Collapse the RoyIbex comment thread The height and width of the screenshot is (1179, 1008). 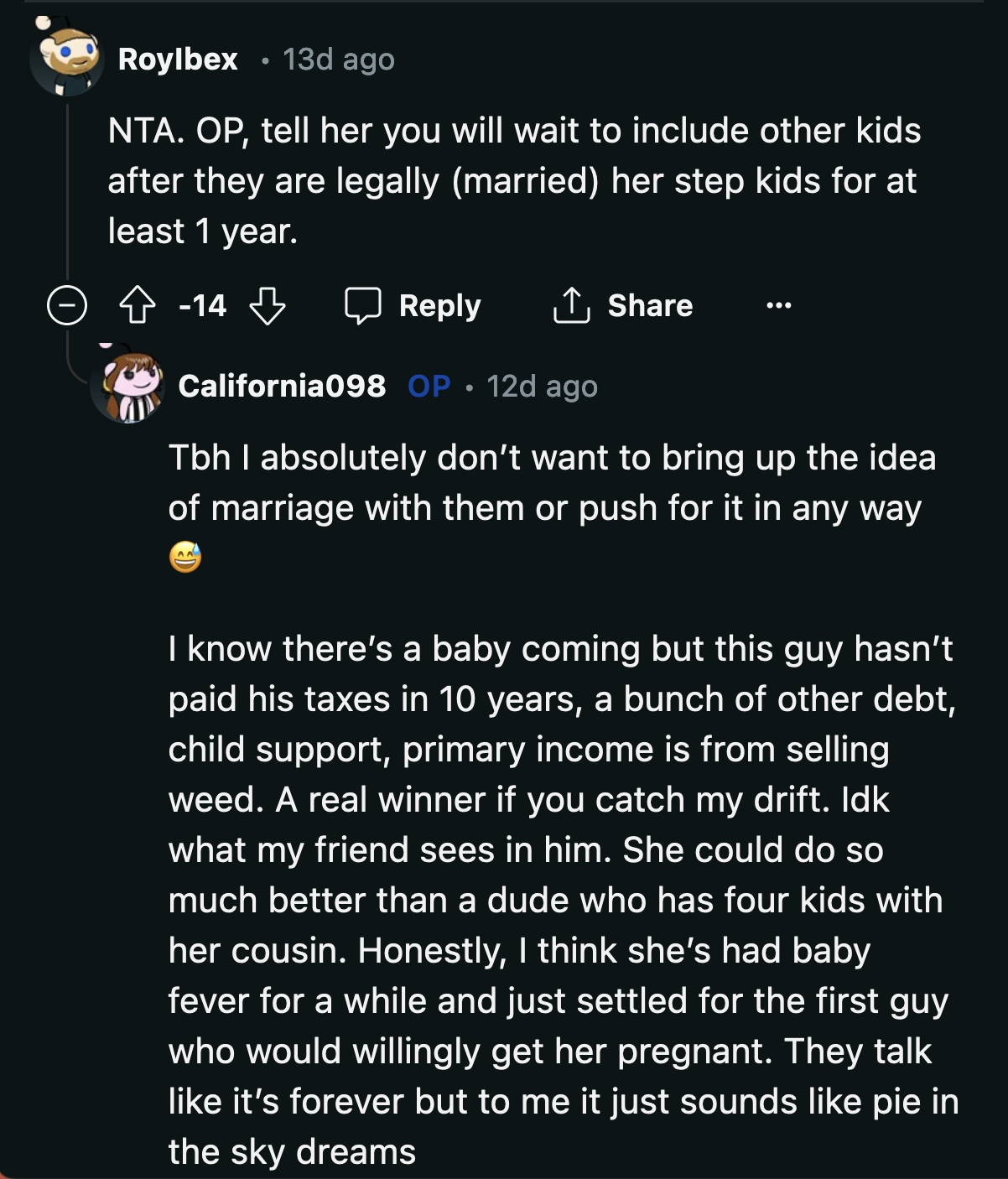(x=66, y=305)
